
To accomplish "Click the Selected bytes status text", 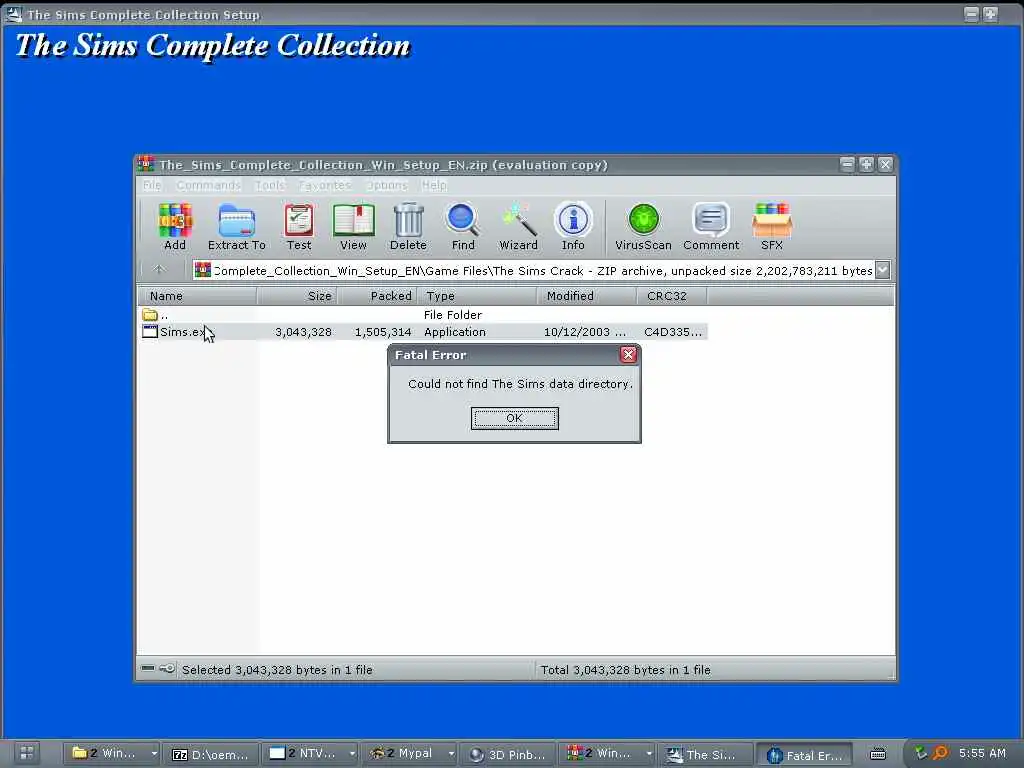I will pos(277,669).
